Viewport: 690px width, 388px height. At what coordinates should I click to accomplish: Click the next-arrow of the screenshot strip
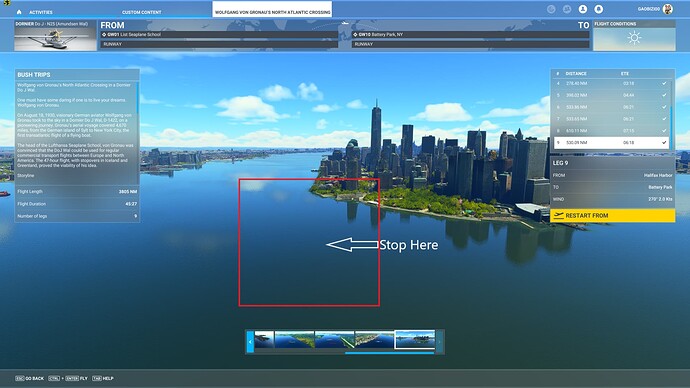[x=439, y=341]
